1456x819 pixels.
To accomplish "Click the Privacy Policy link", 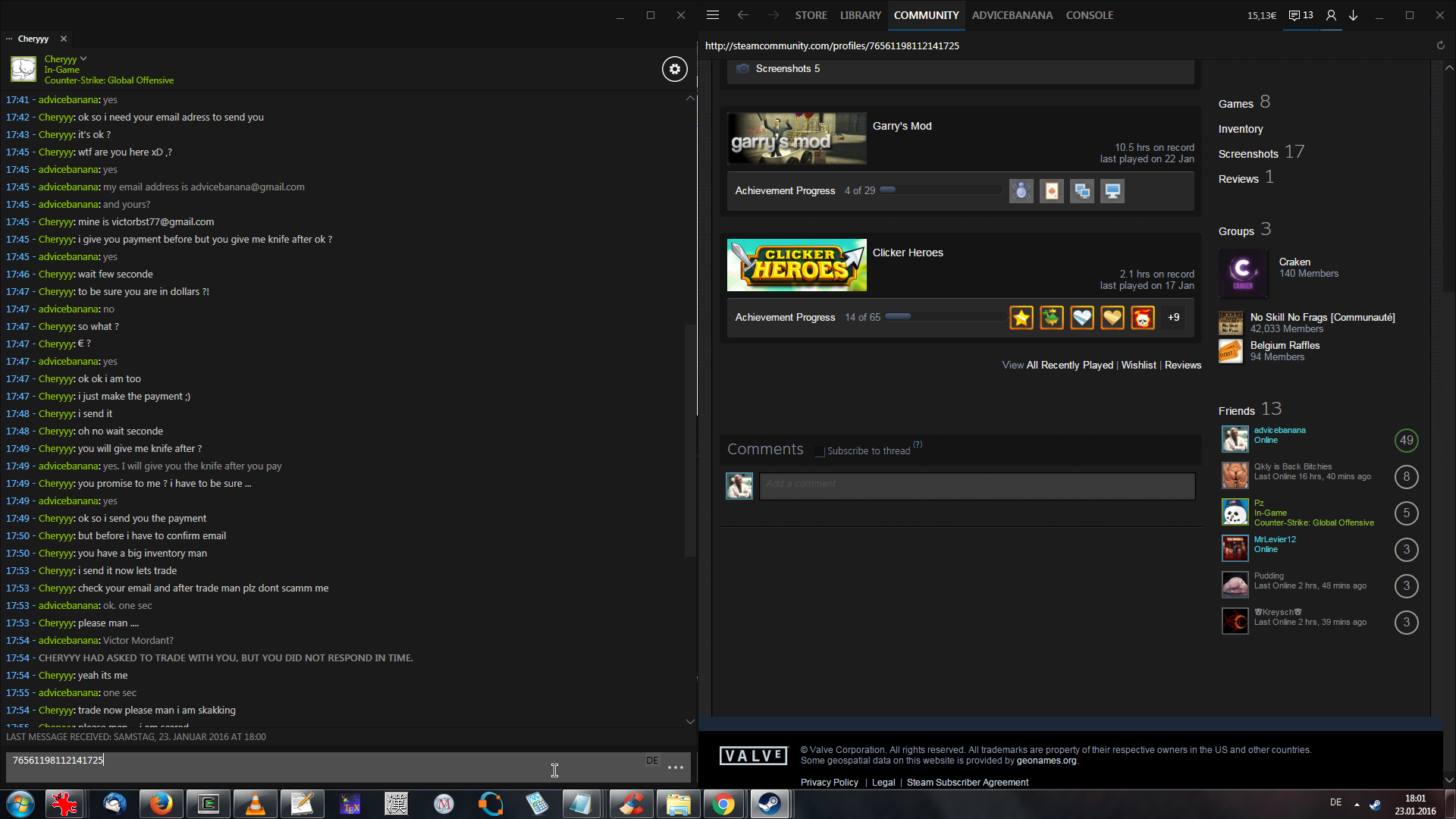I will coord(829,783).
